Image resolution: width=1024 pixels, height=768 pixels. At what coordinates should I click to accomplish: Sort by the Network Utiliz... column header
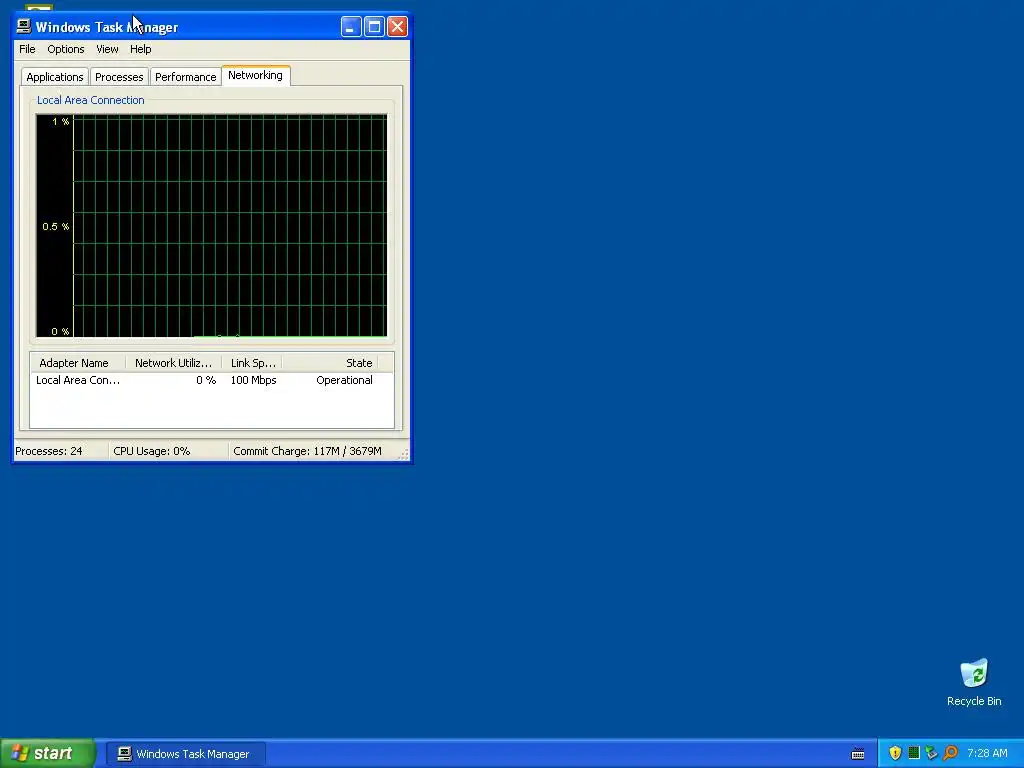coord(174,362)
